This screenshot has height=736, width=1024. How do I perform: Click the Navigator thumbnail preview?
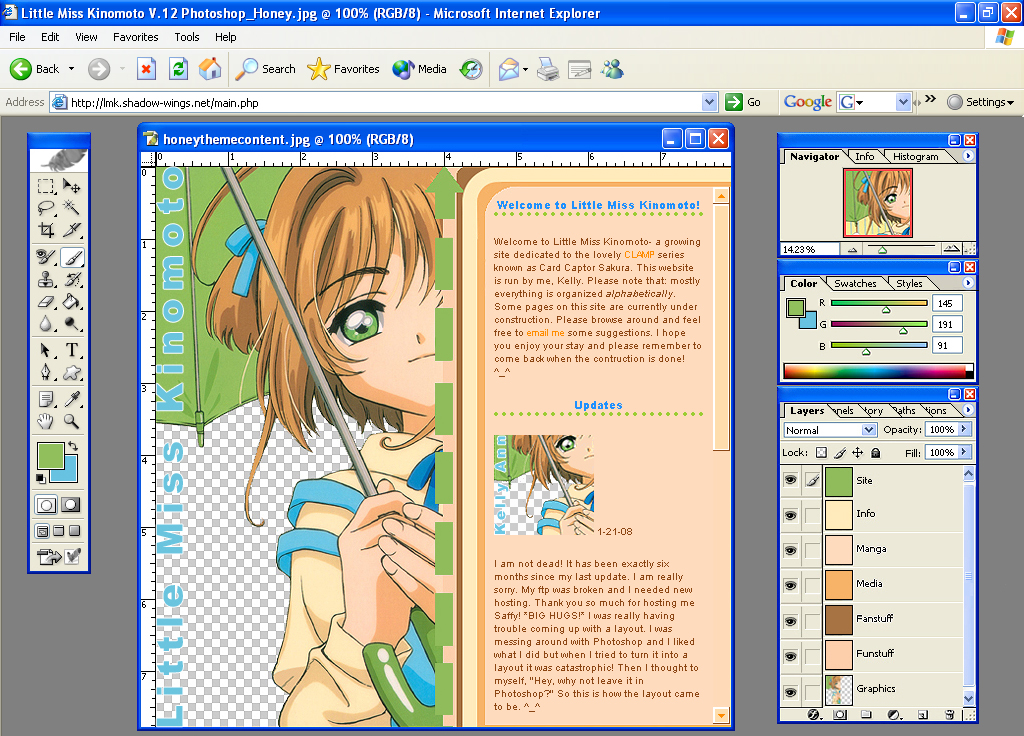pyautogui.click(x=878, y=203)
